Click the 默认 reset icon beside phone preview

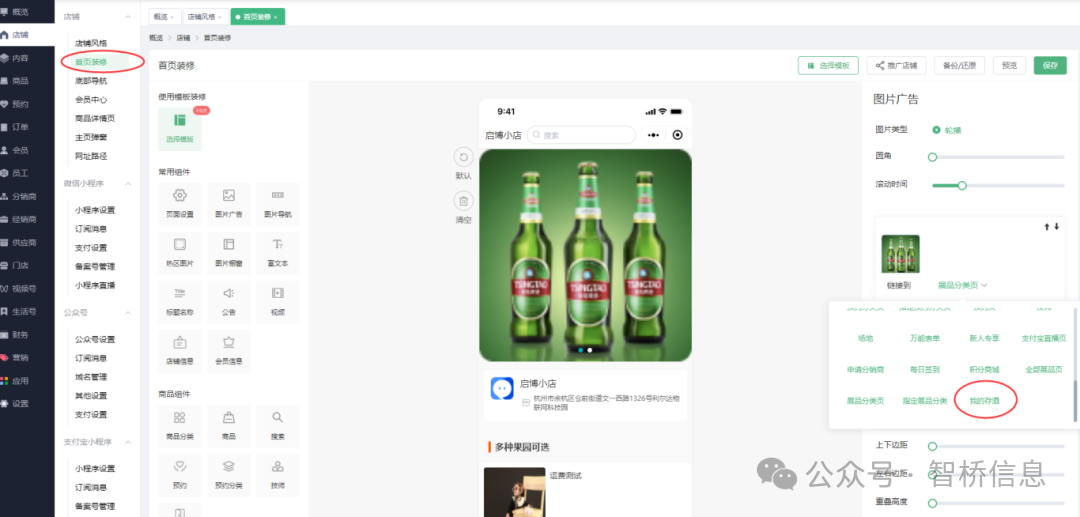(x=464, y=158)
